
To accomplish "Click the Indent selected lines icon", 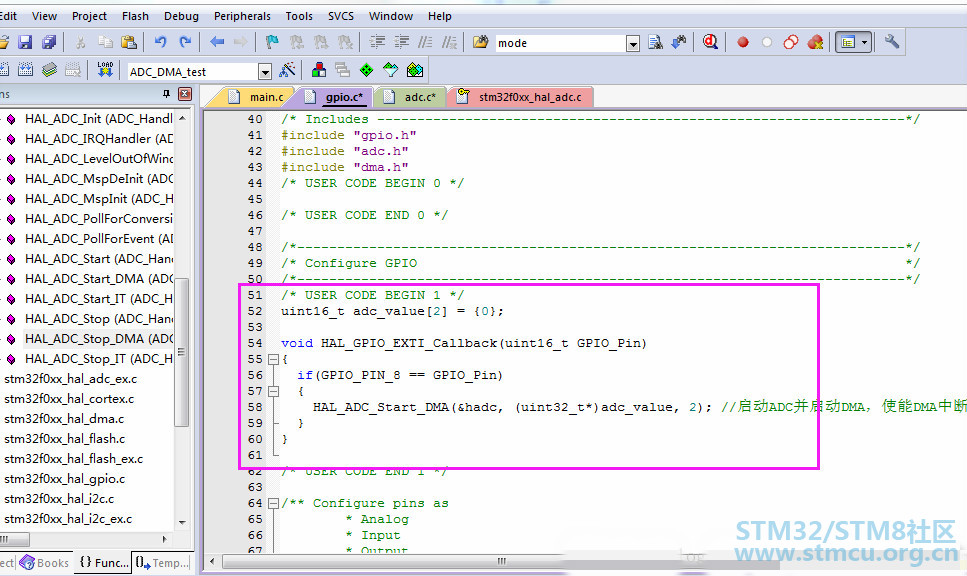I will pos(377,42).
